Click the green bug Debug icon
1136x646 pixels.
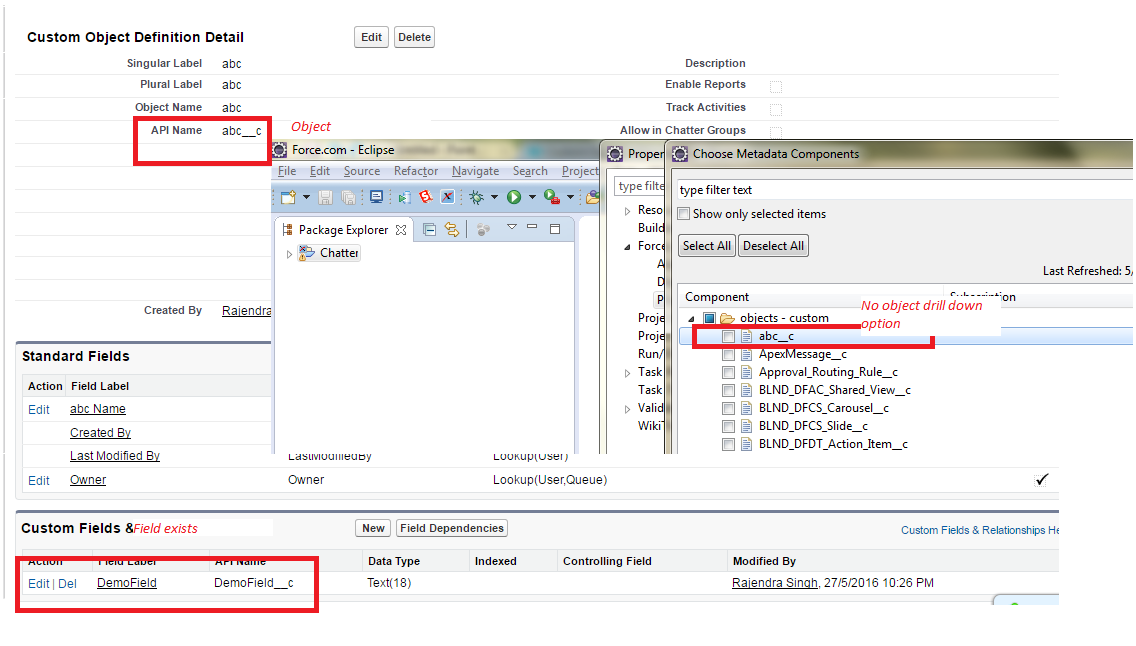pyautogui.click(x=478, y=197)
